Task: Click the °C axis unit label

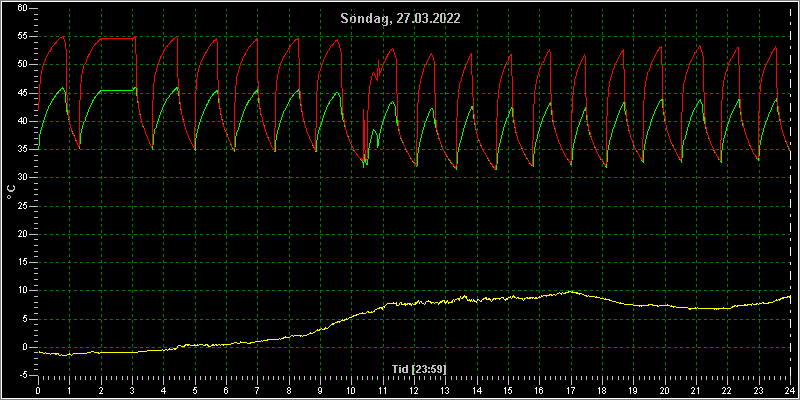Action: click(11, 192)
